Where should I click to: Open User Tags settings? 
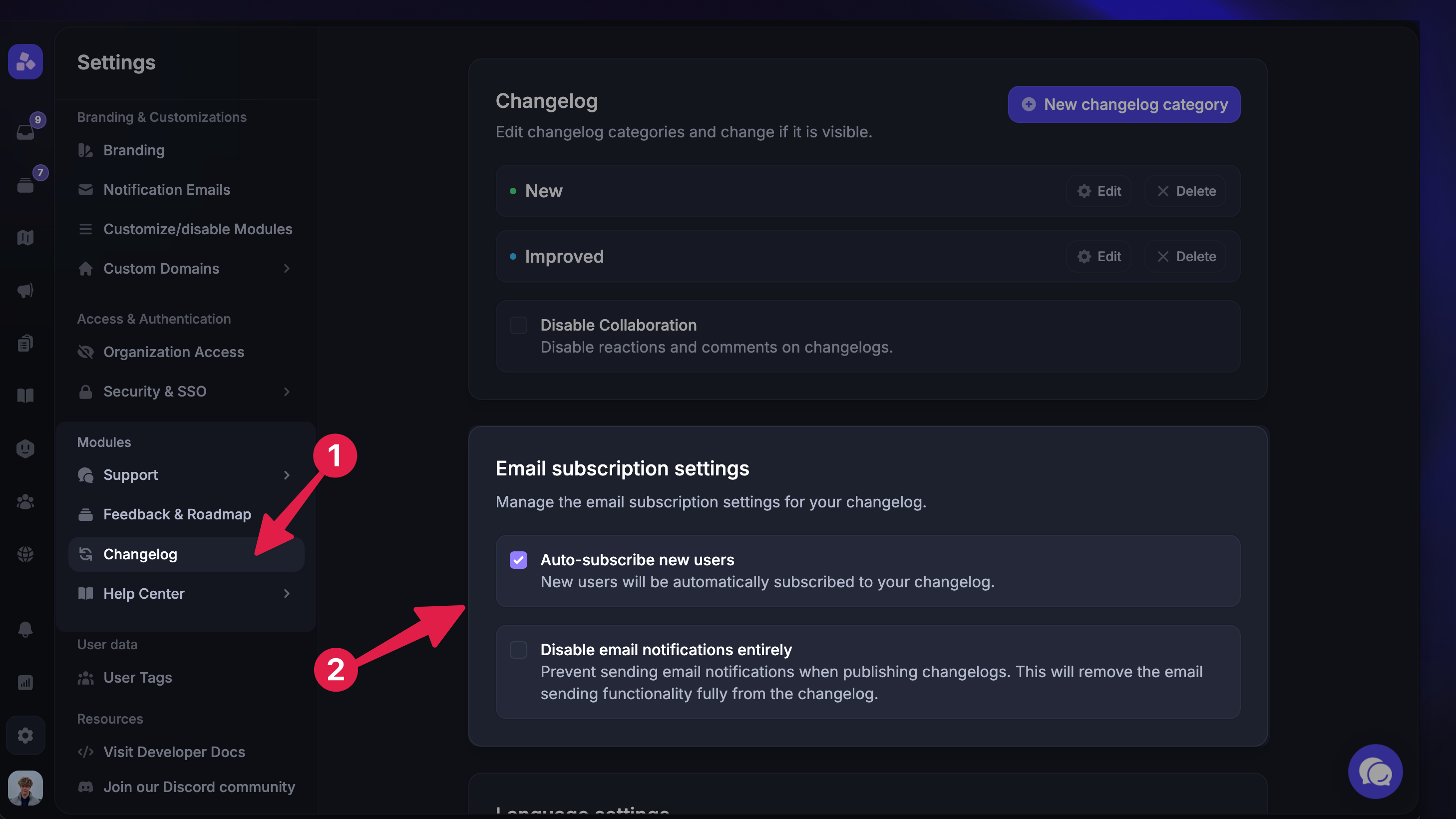coord(186,678)
